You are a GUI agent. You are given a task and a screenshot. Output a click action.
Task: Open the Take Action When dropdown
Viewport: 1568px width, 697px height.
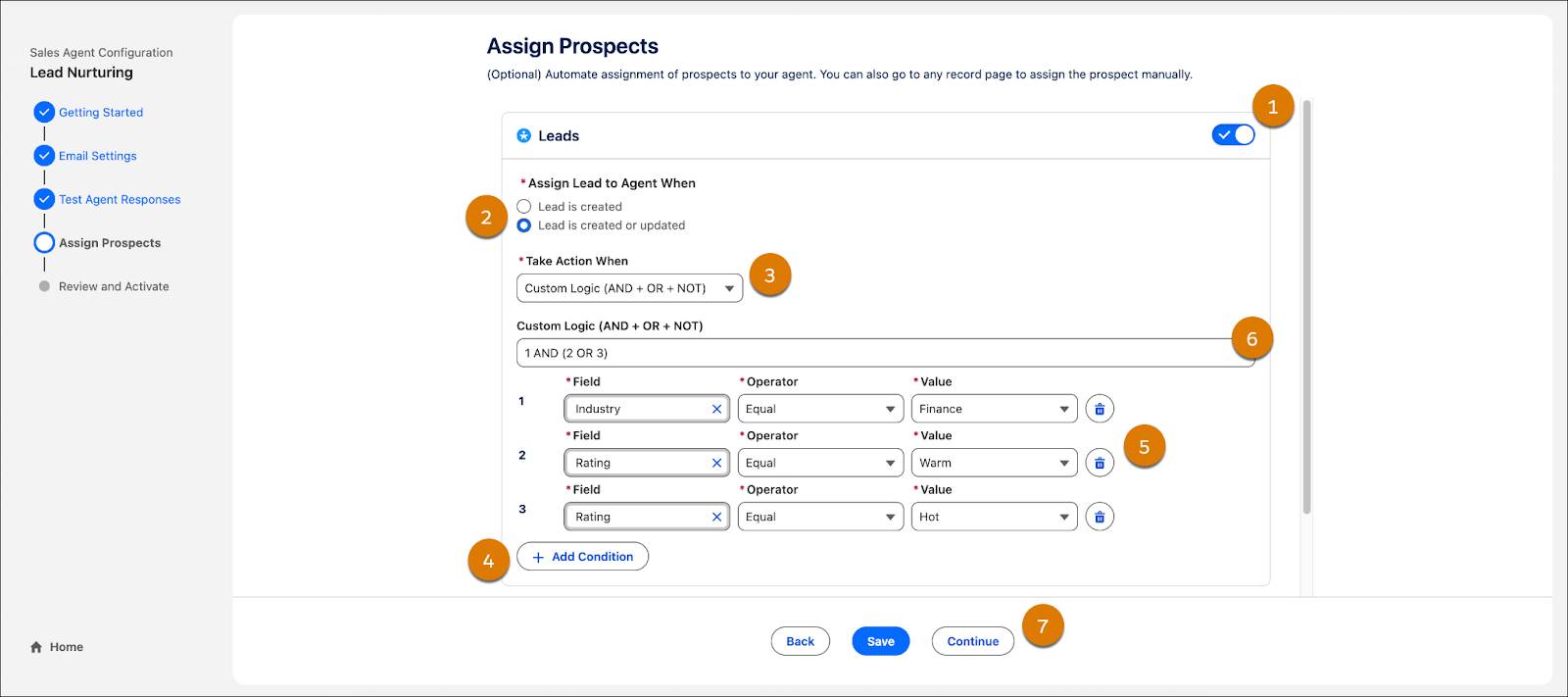point(629,288)
